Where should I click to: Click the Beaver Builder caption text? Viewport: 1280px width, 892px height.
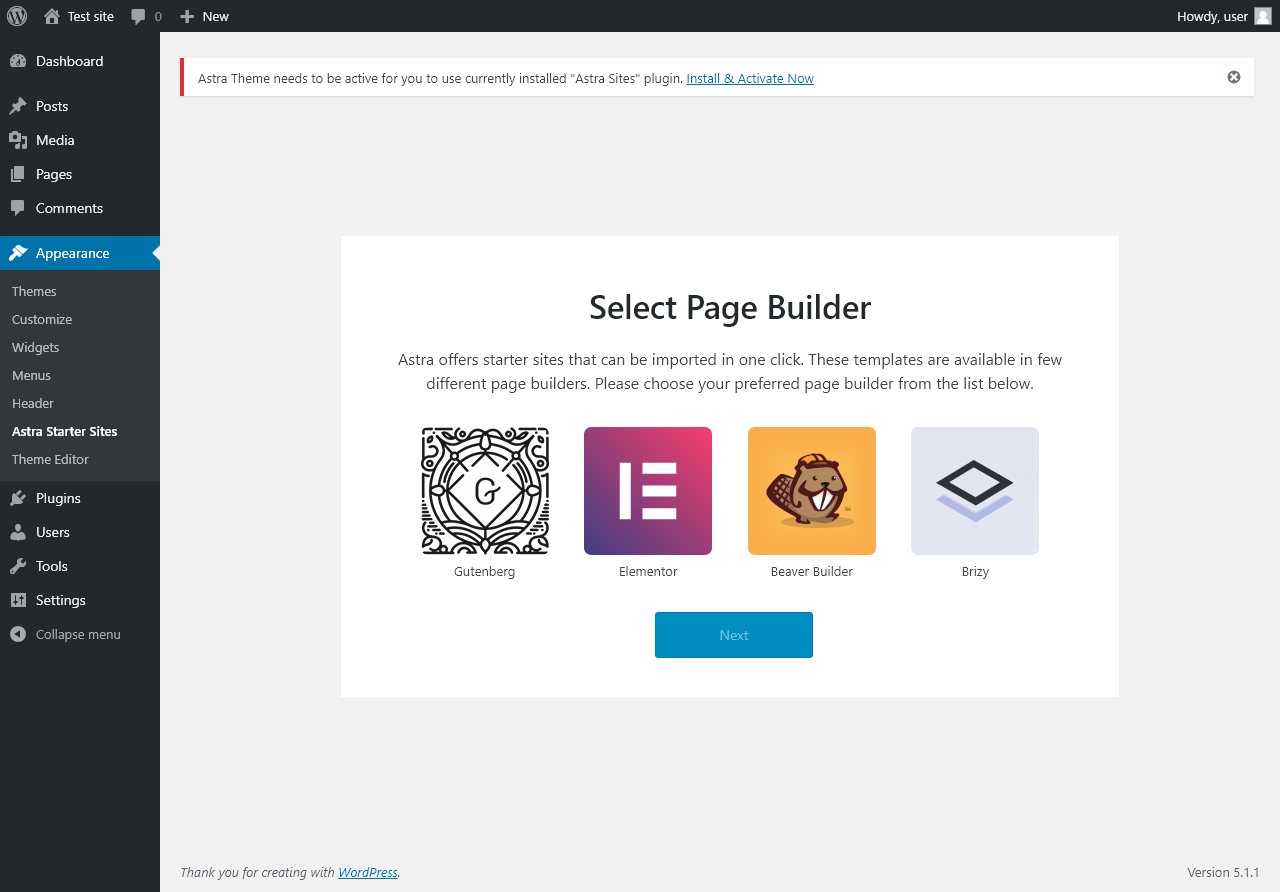[x=812, y=572]
